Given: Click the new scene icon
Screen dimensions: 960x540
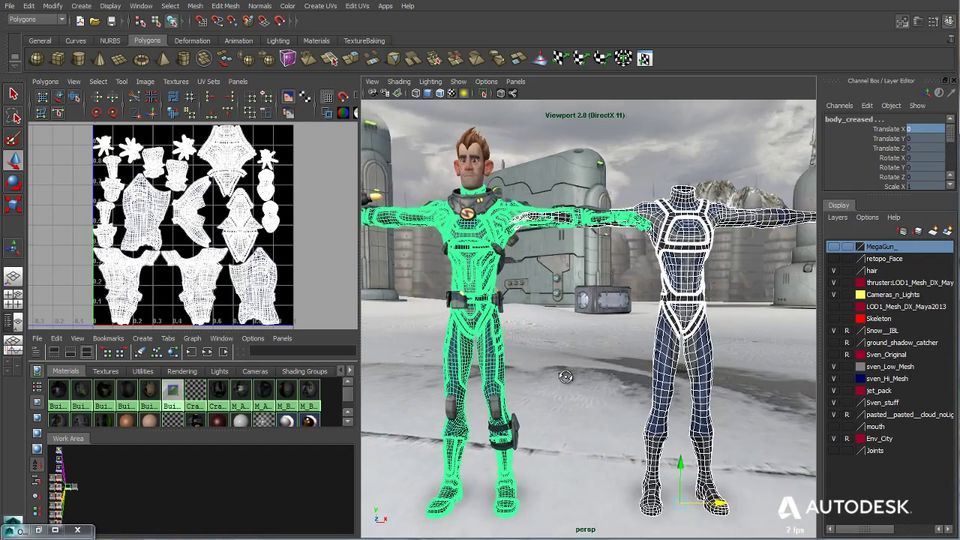Looking at the screenshot, I should tap(80, 21).
